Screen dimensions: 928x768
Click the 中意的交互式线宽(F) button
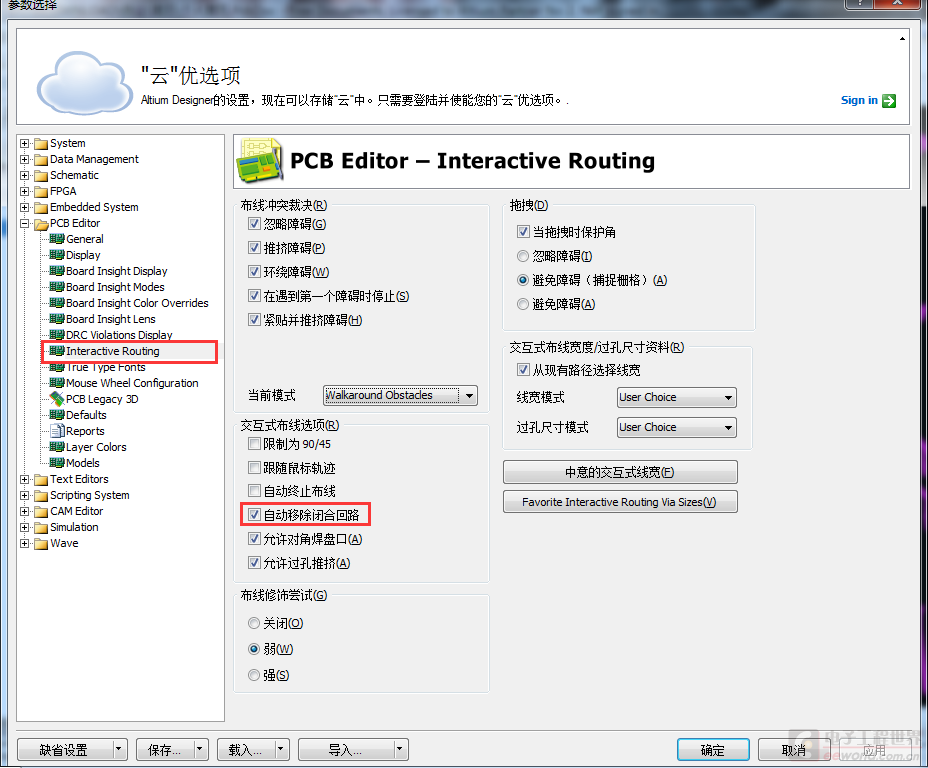(620, 472)
